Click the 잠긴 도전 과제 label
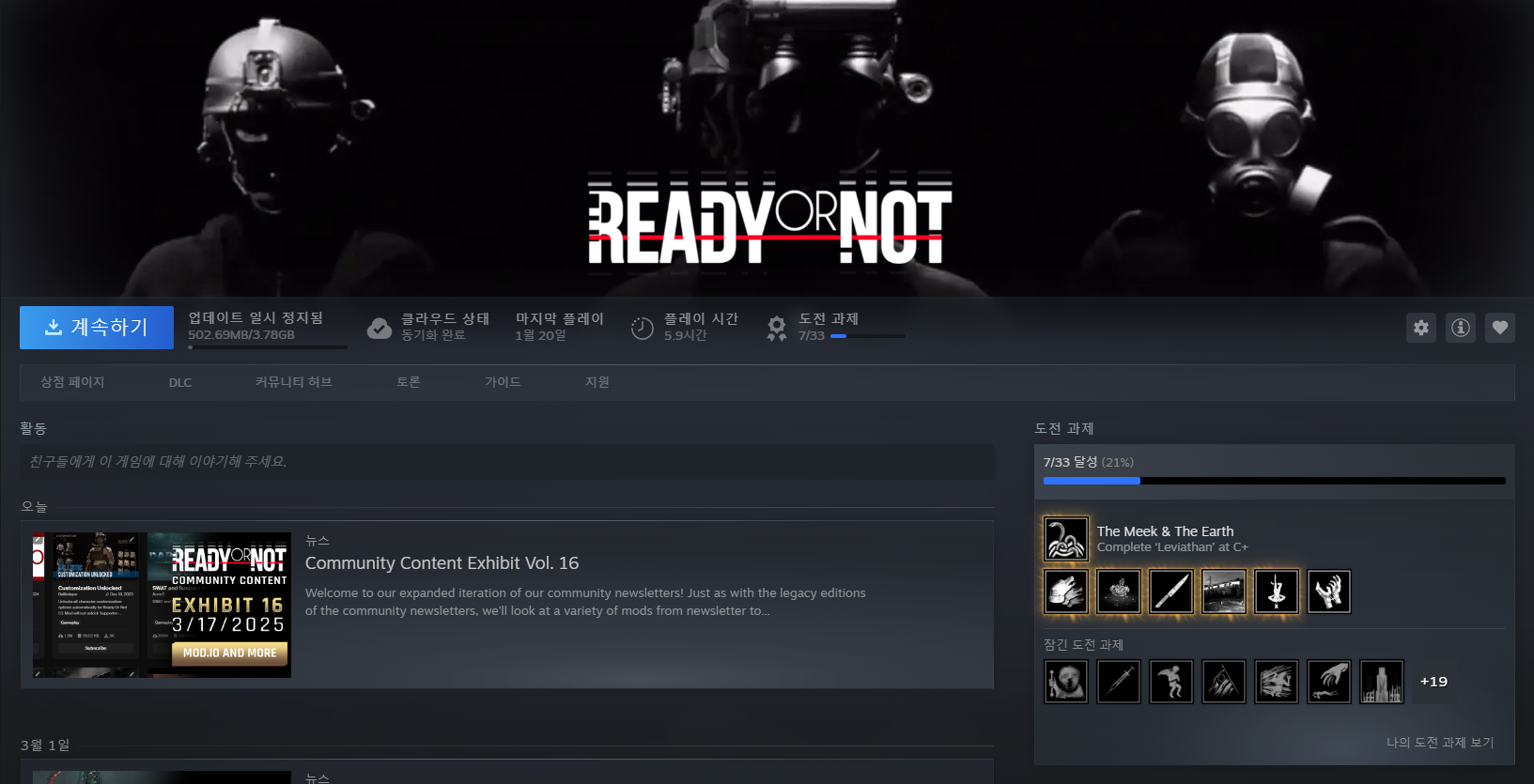Screen dimensions: 1534x784 [x=1083, y=644]
